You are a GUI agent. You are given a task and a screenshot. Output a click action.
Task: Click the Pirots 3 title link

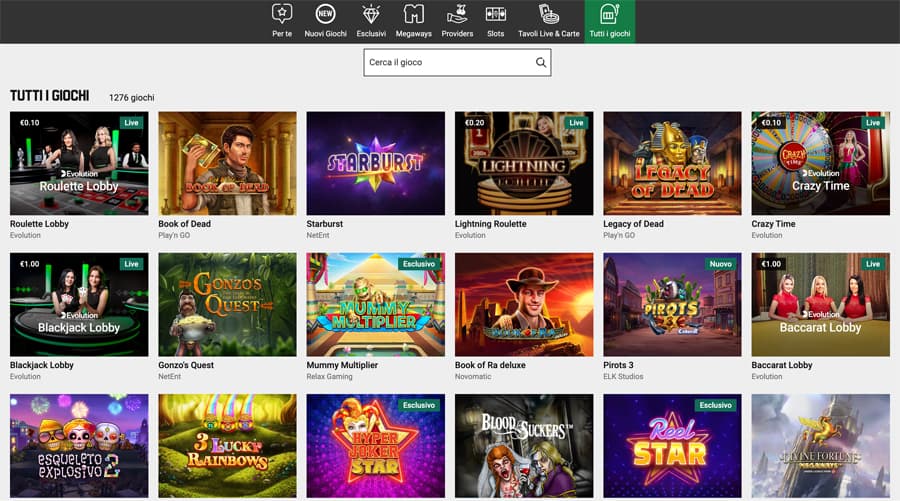(618, 365)
